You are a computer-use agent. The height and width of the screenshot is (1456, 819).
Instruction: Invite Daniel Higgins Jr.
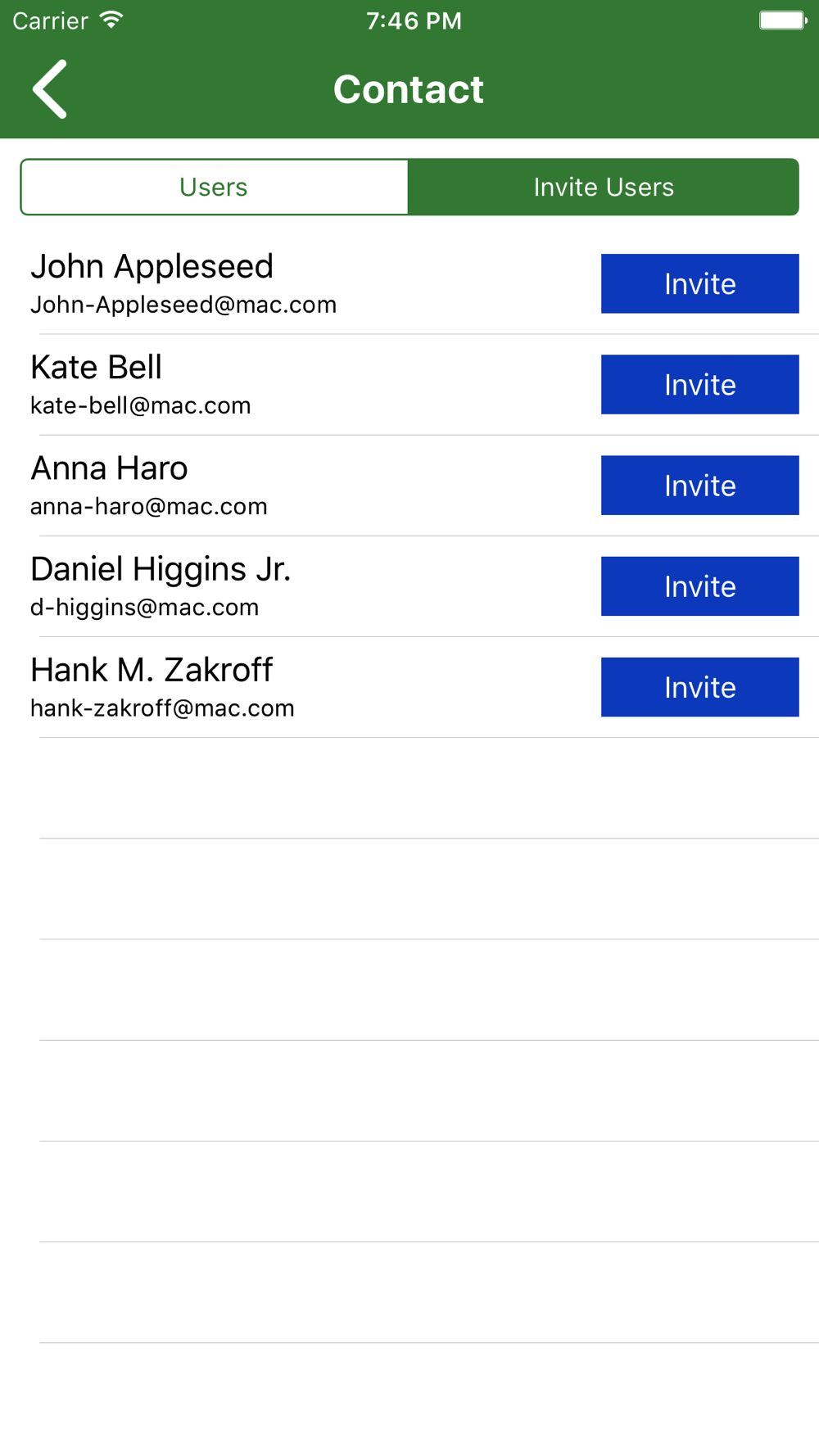coord(699,586)
